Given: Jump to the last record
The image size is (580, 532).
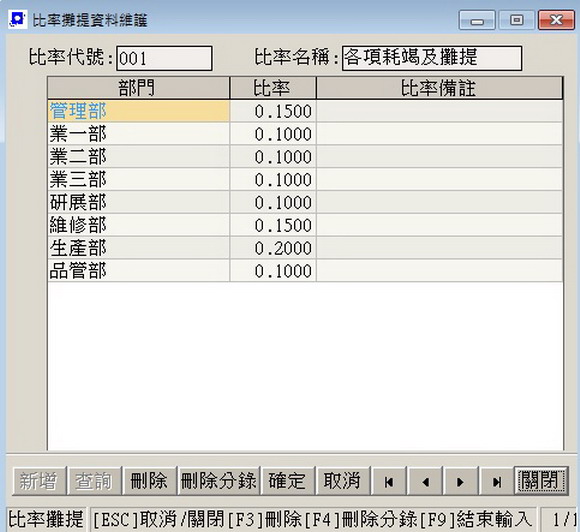Looking at the screenshot, I should 497,481.
